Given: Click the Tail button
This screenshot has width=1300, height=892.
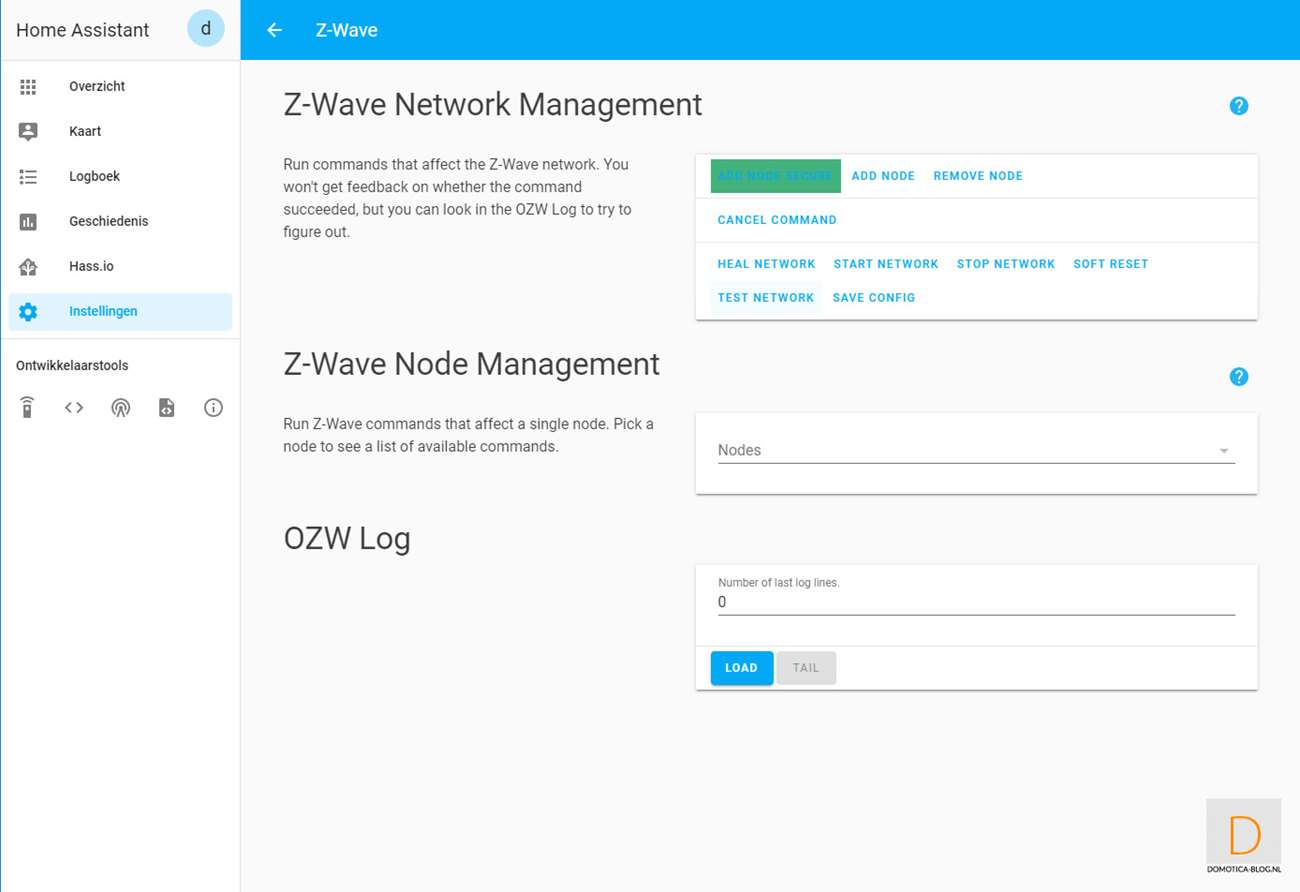Looking at the screenshot, I should [806, 668].
